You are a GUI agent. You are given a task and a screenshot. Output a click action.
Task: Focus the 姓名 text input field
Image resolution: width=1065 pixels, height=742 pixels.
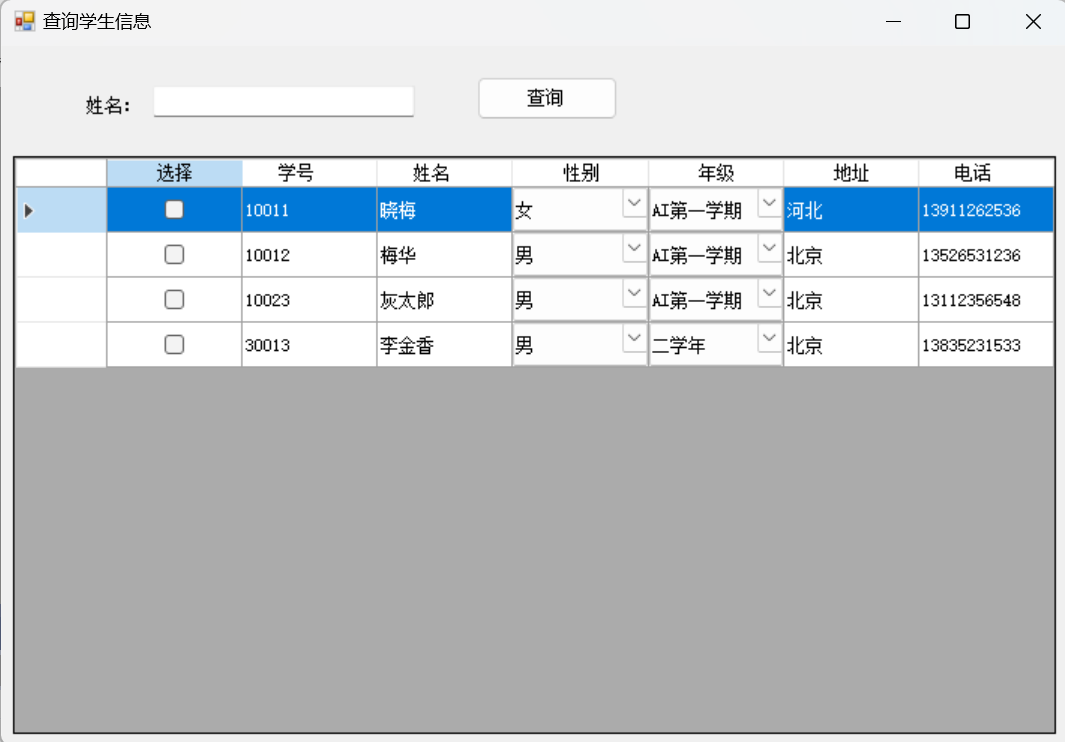pyautogui.click(x=283, y=101)
